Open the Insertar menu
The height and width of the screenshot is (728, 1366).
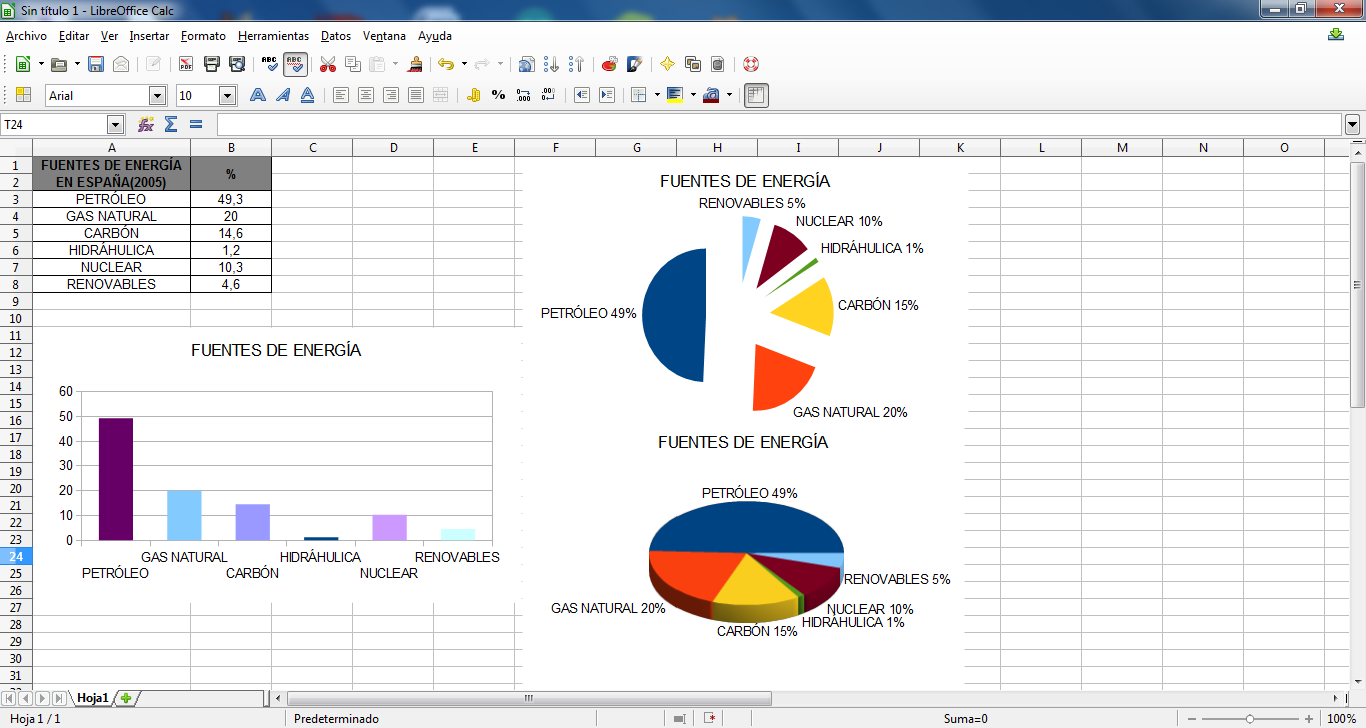point(149,36)
